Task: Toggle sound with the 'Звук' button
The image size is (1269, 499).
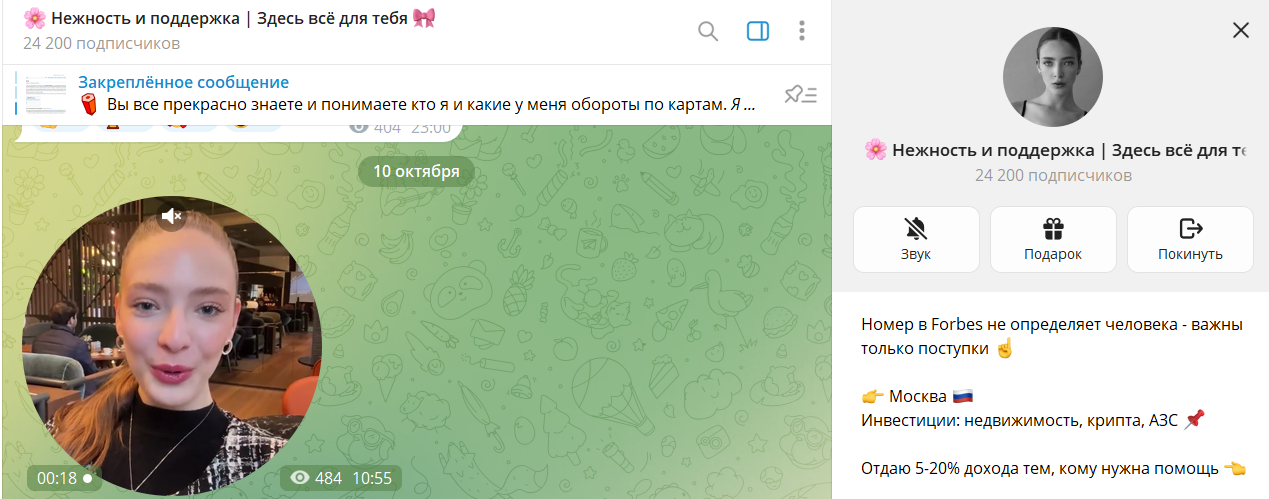Action: pyautogui.click(x=915, y=239)
